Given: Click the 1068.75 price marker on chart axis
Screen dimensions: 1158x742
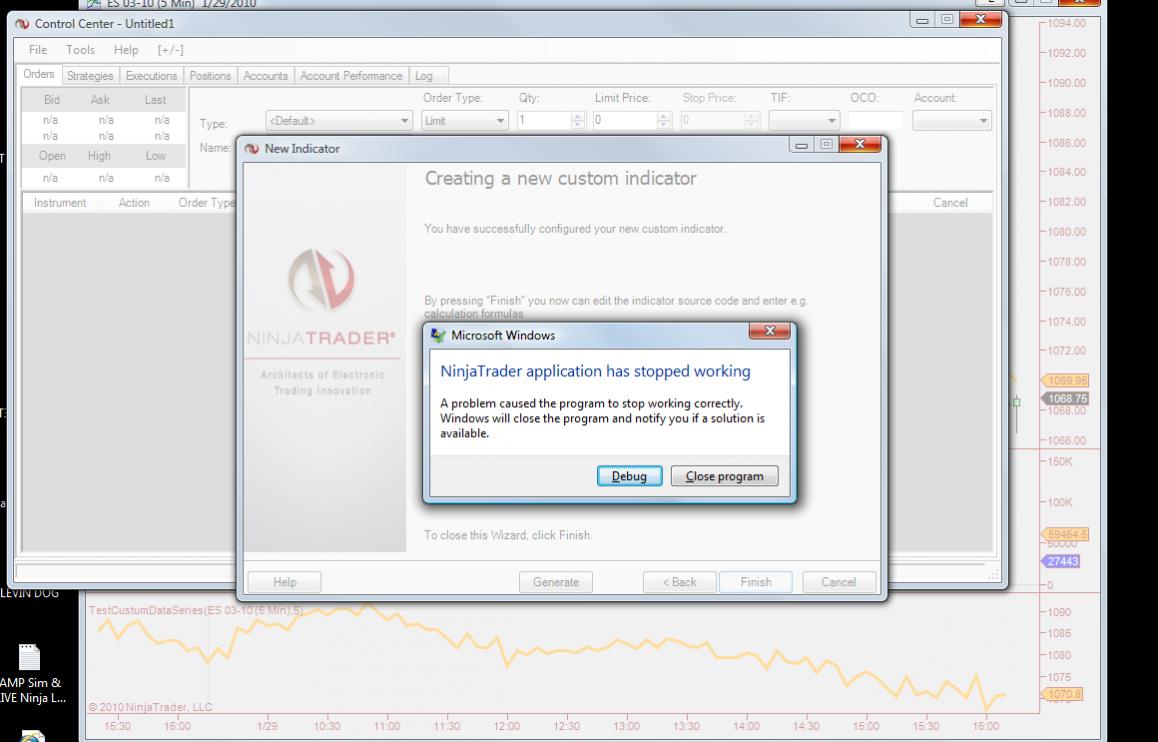Looking at the screenshot, I should pyautogui.click(x=1066, y=399).
